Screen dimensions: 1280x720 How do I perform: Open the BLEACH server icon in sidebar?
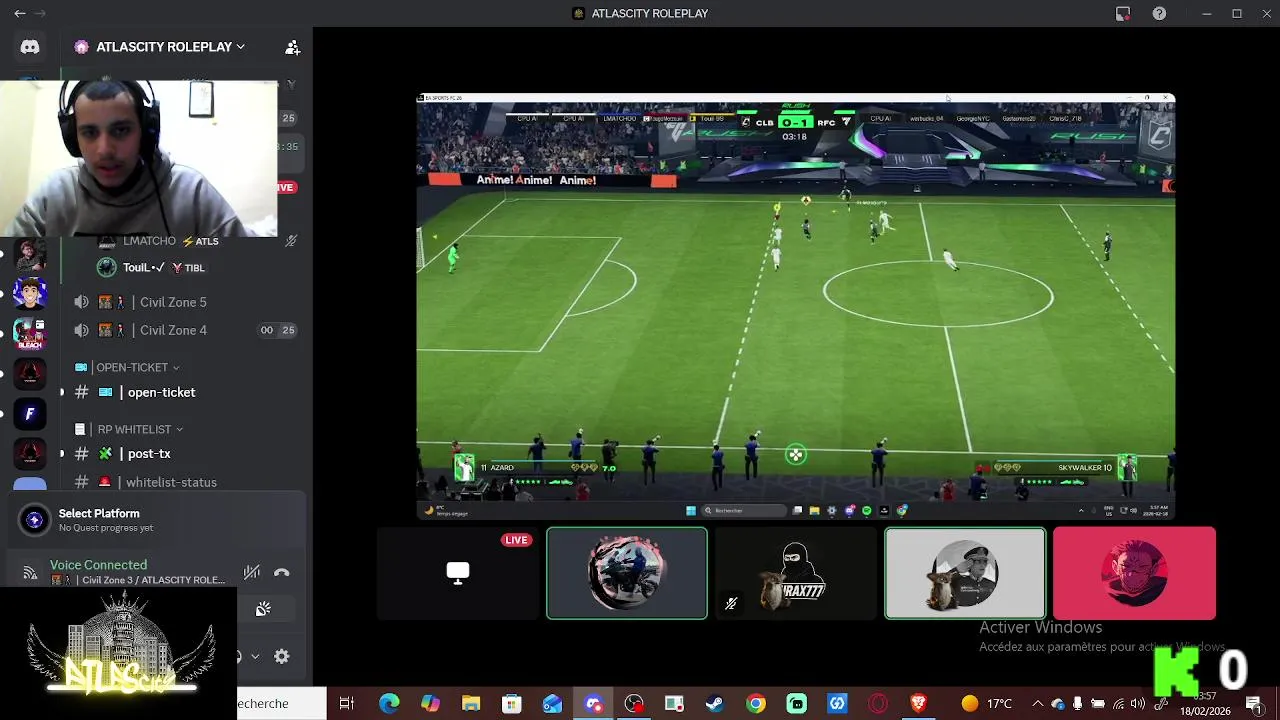point(29,333)
